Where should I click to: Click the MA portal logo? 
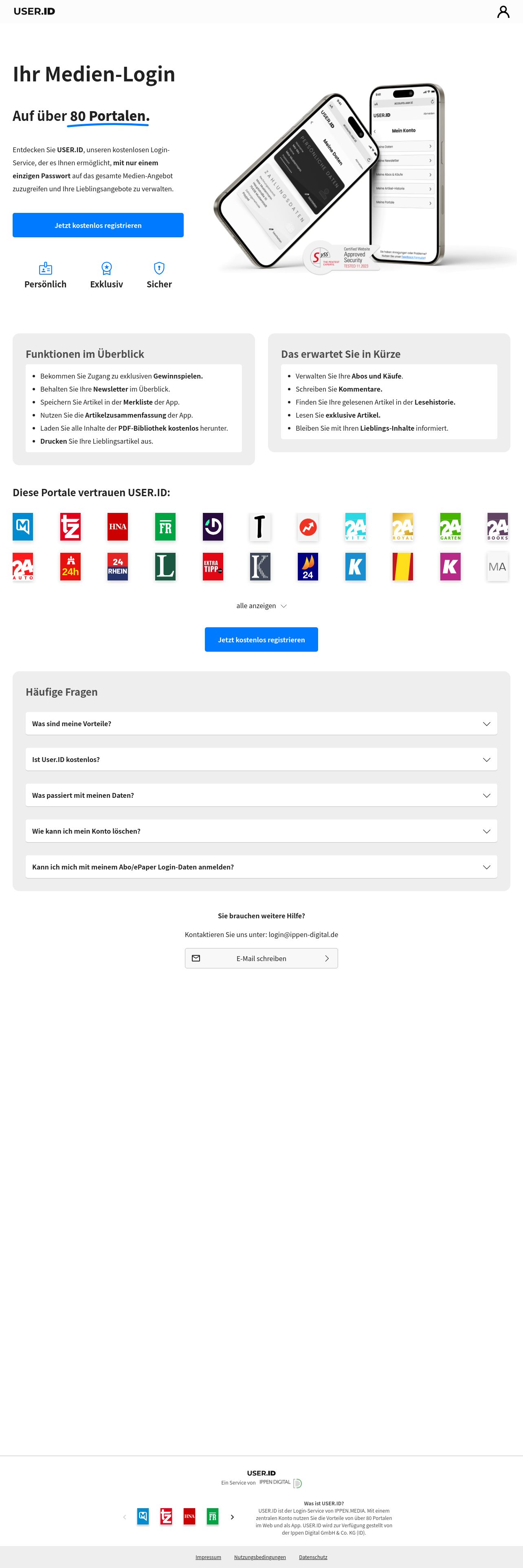coord(497,567)
